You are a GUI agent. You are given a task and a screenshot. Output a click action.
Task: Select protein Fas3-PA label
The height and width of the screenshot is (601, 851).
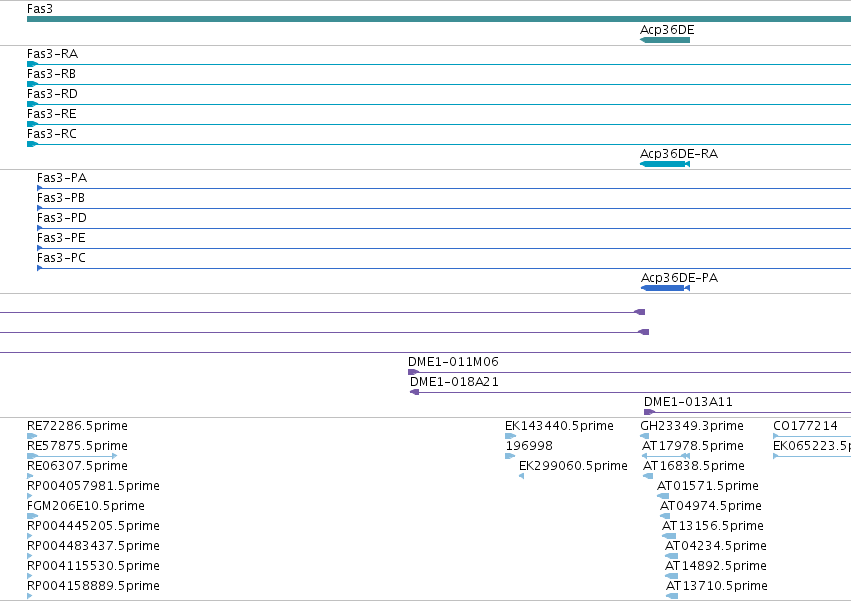[62, 178]
